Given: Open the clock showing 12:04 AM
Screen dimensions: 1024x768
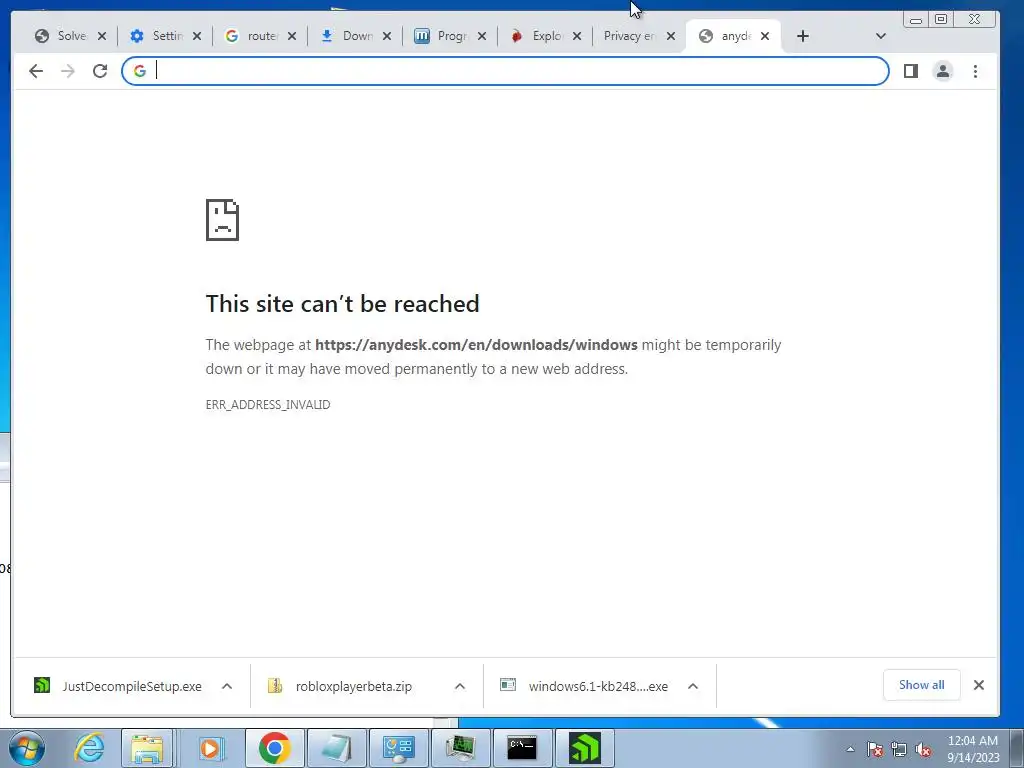Looking at the screenshot, I should pos(973,749).
